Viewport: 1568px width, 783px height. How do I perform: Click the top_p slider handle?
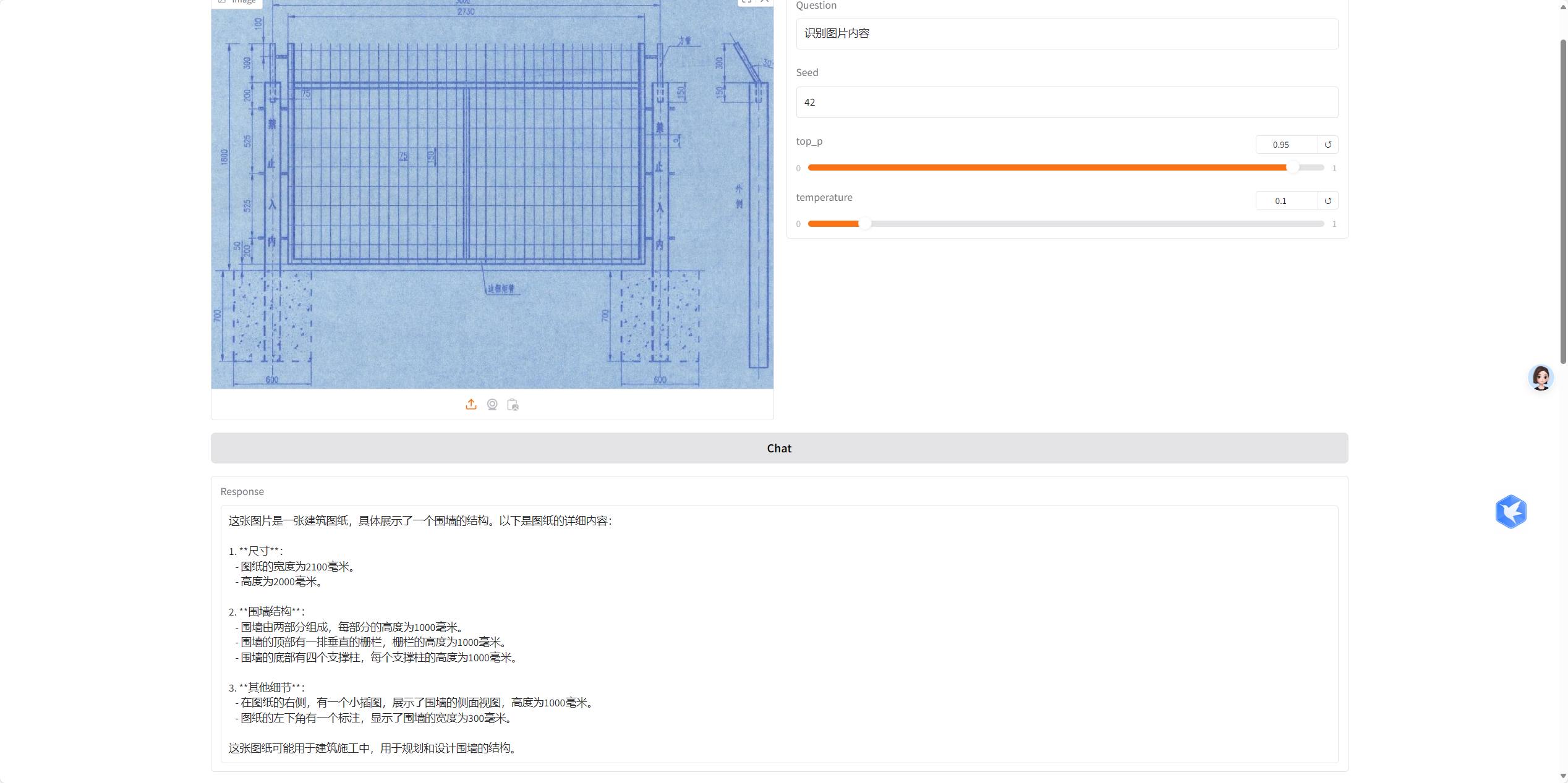point(1292,167)
